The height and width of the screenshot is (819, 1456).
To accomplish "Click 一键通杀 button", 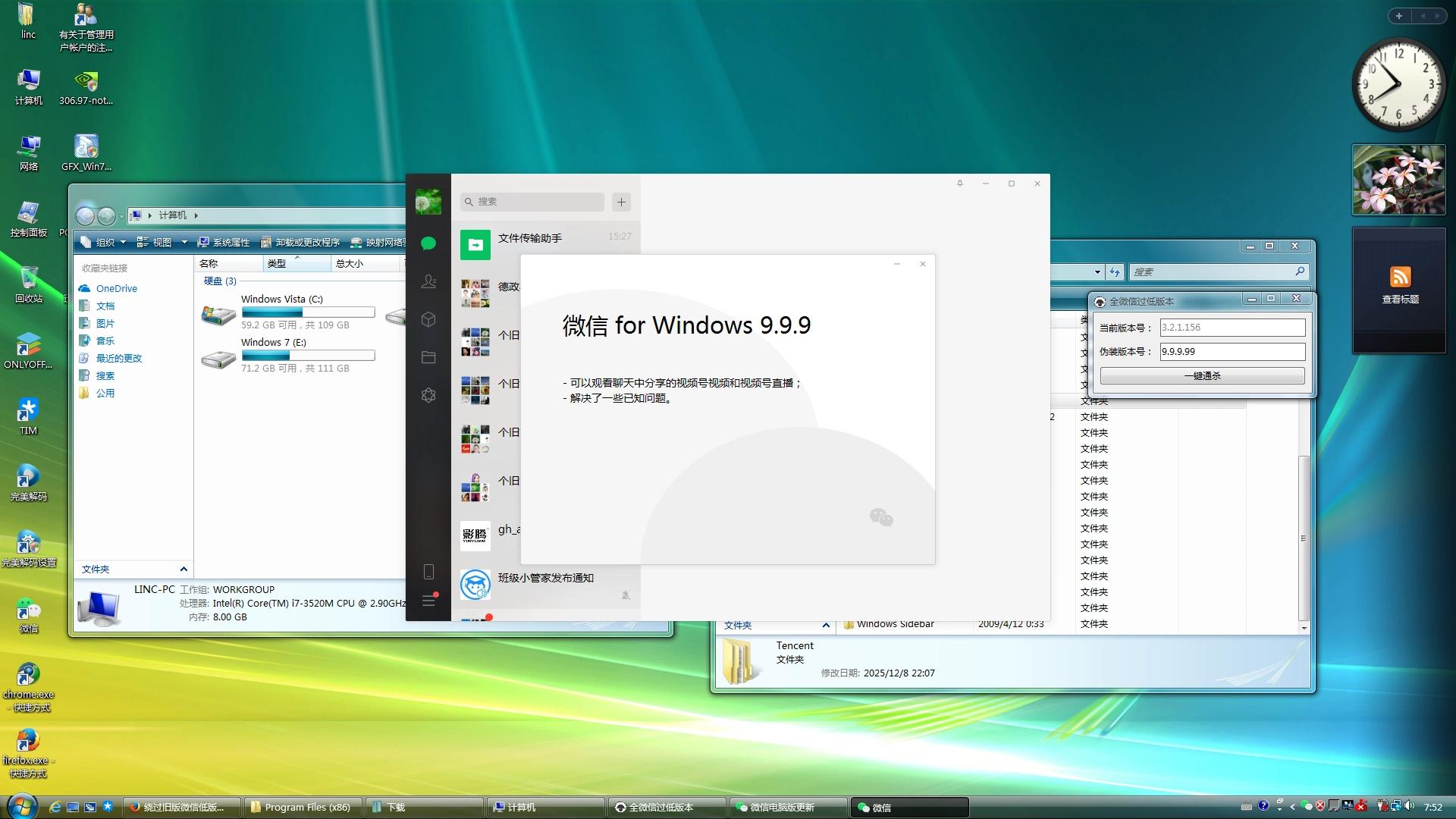I will point(1202,376).
